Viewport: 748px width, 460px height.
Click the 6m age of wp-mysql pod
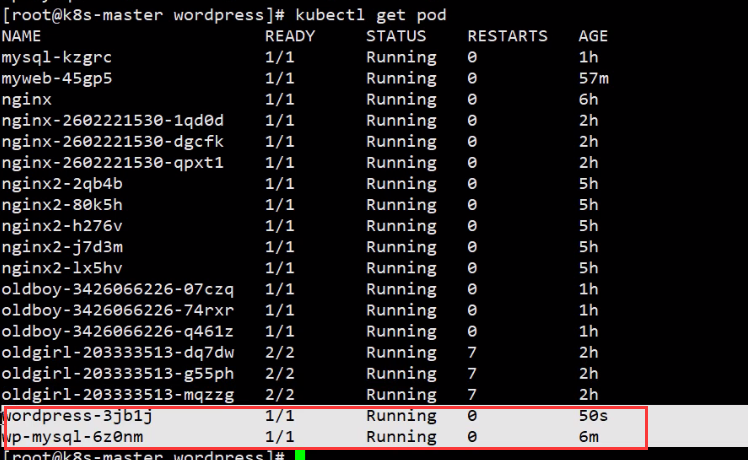click(x=588, y=437)
